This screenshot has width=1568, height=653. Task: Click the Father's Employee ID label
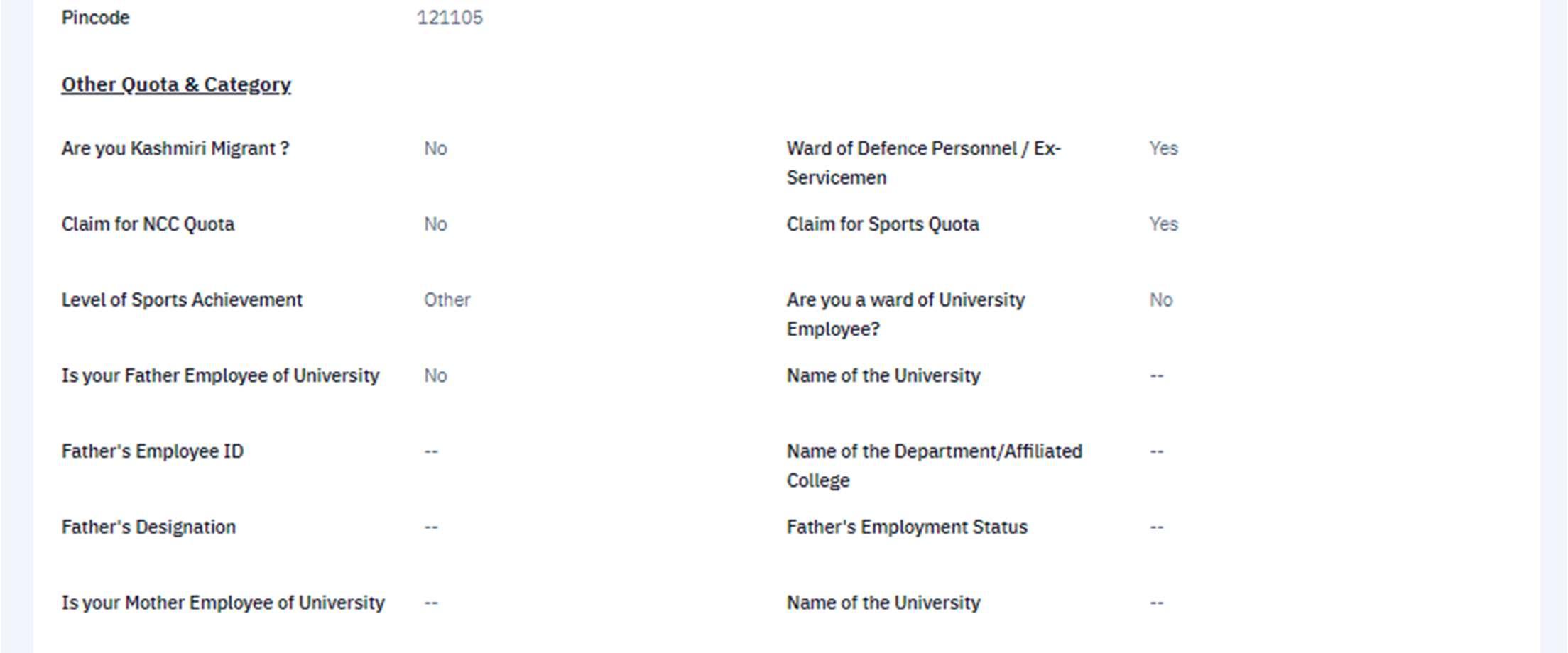pyautogui.click(x=152, y=451)
